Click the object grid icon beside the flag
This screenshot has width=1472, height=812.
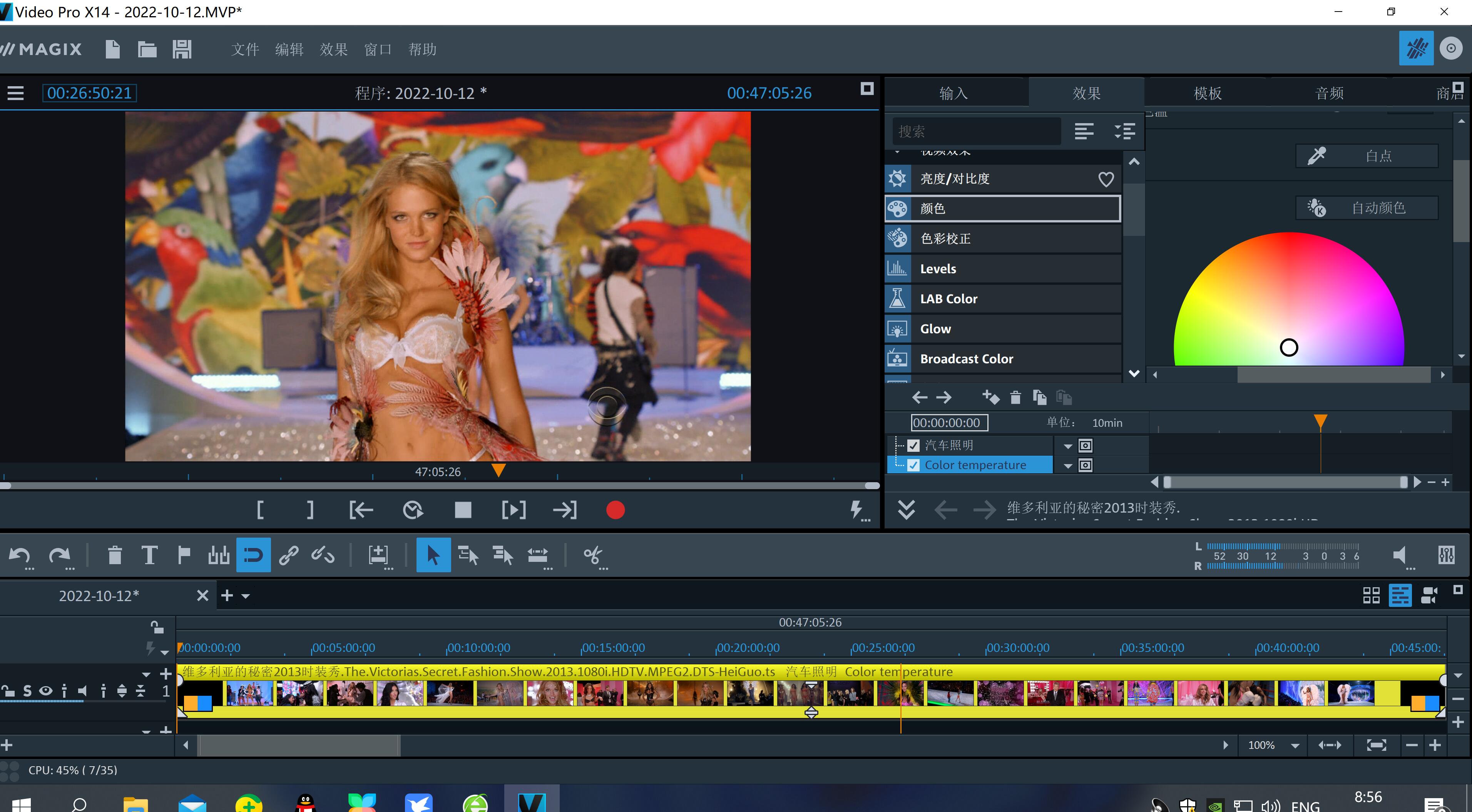[x=219, y=555]
